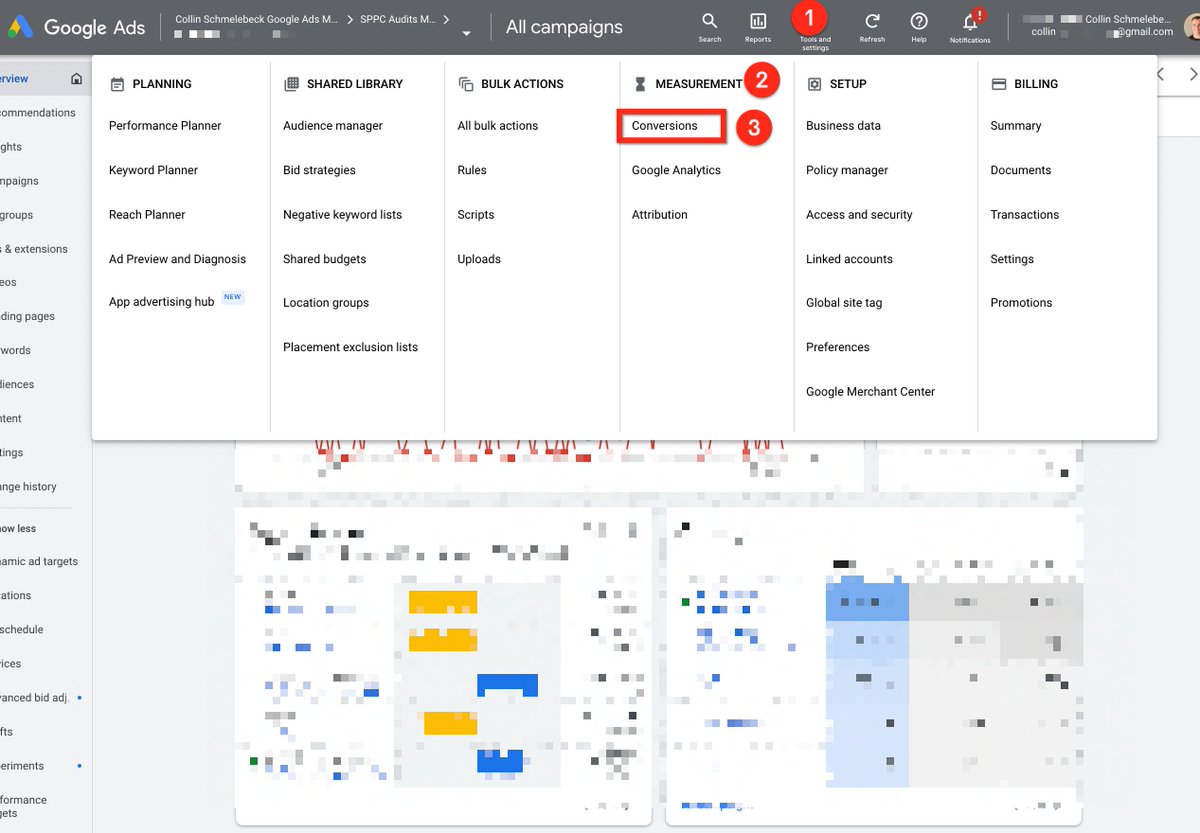
Task: Open Billing Transactions
Action: [x=1025, y=215]
